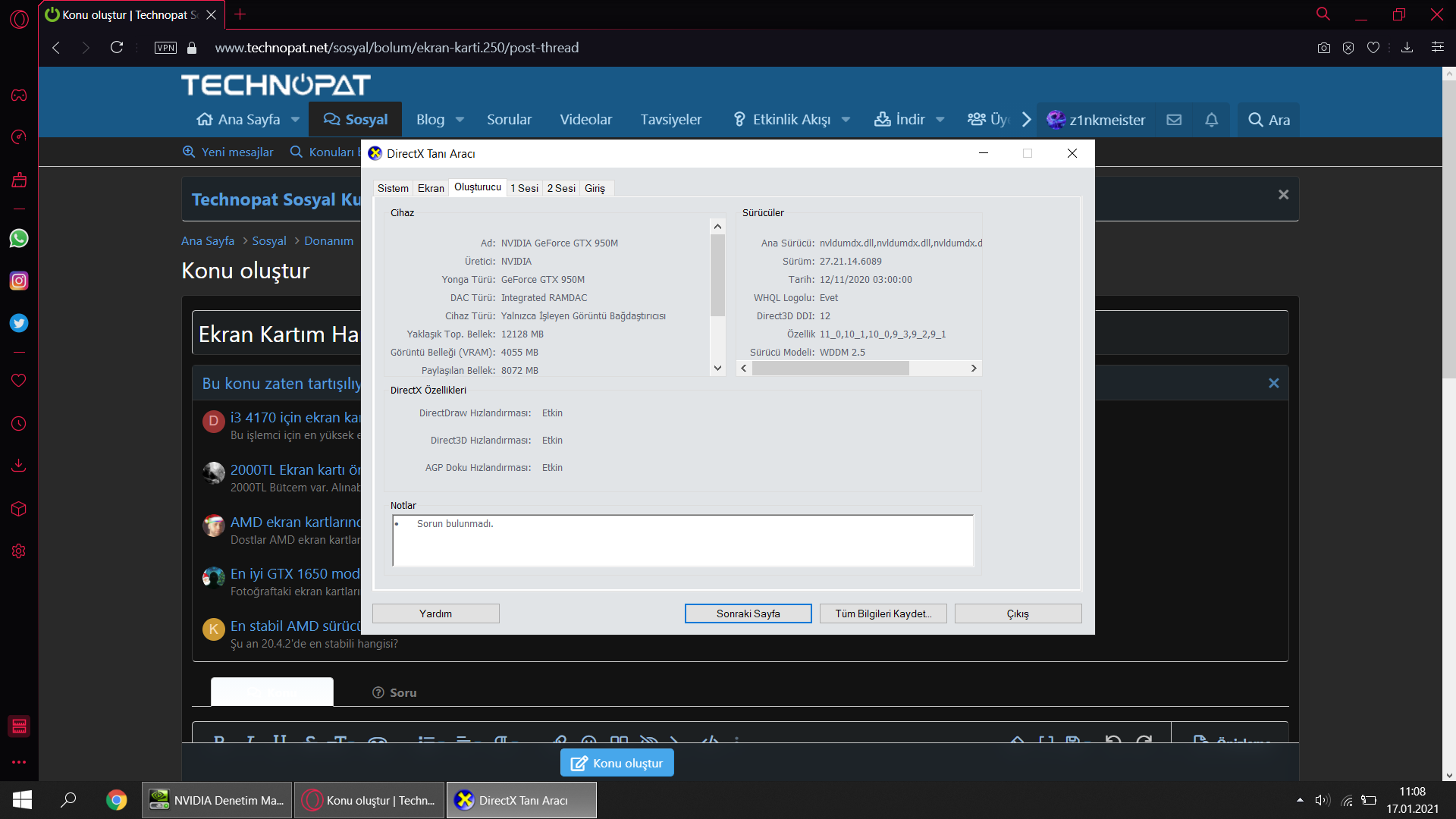
Task: Open NVIDIA Denetim Masası from taskbar
Action: (217, 800)
